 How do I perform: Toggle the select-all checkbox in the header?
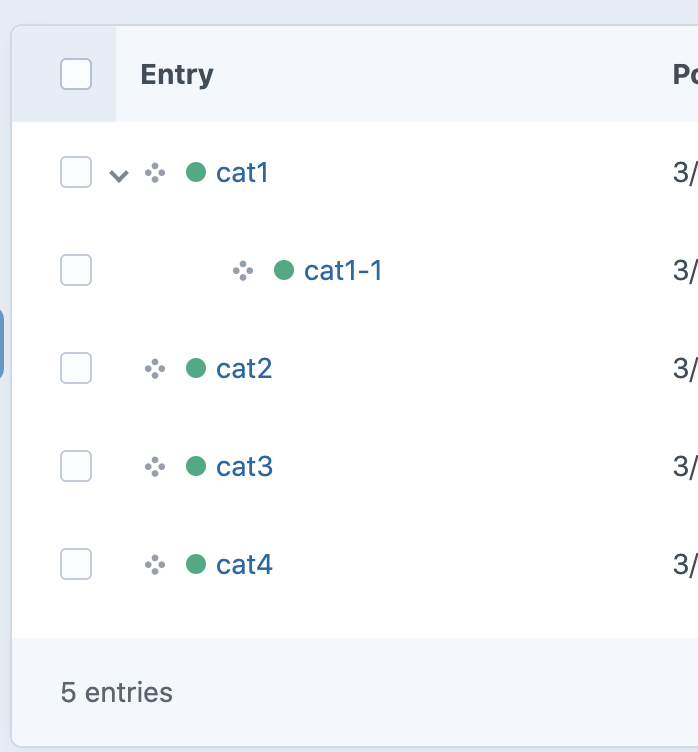point(76,74)
